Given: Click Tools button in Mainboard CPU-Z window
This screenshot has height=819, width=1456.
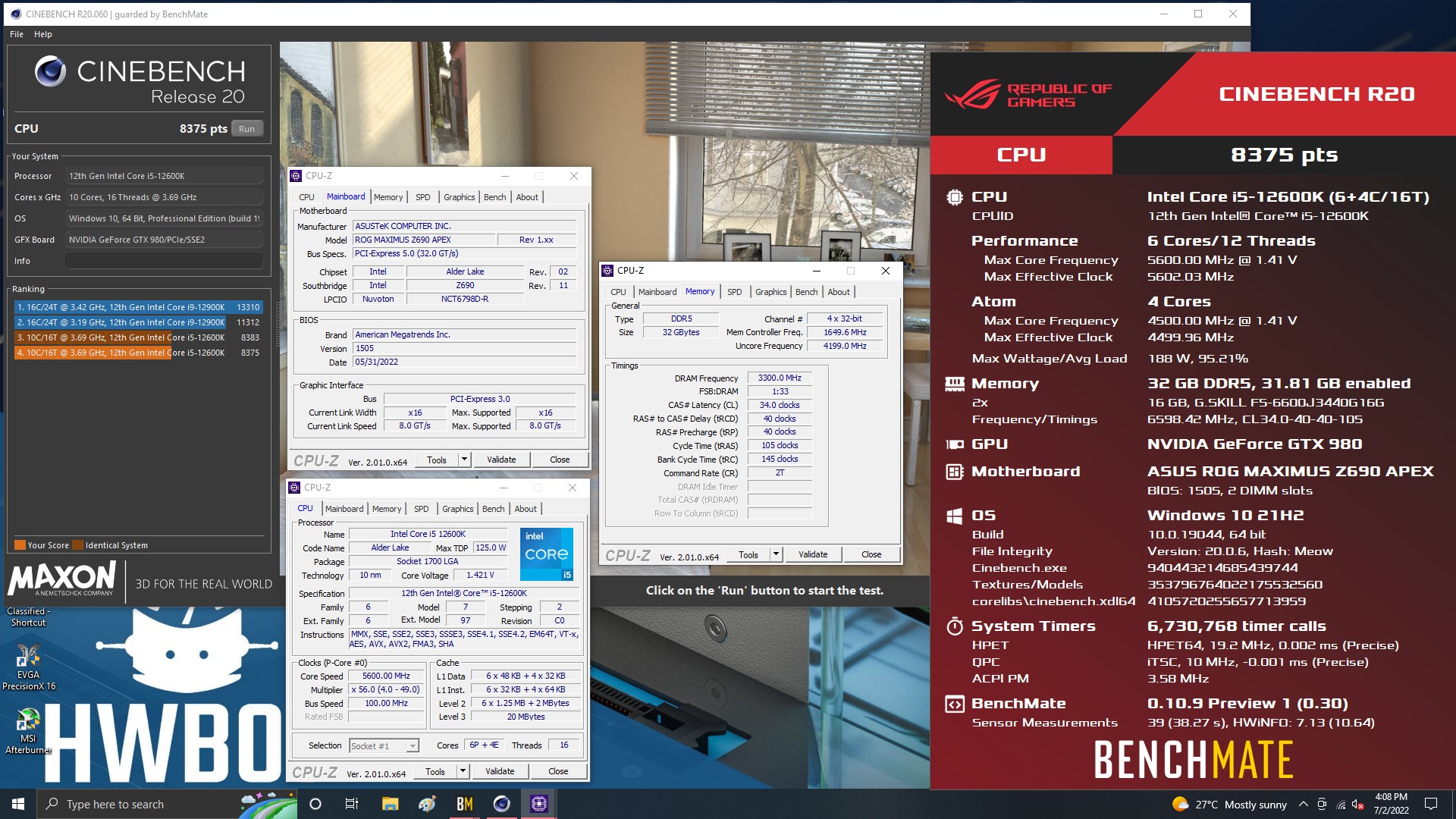Looking at the screenshot, I should click(x=437, y=460).
